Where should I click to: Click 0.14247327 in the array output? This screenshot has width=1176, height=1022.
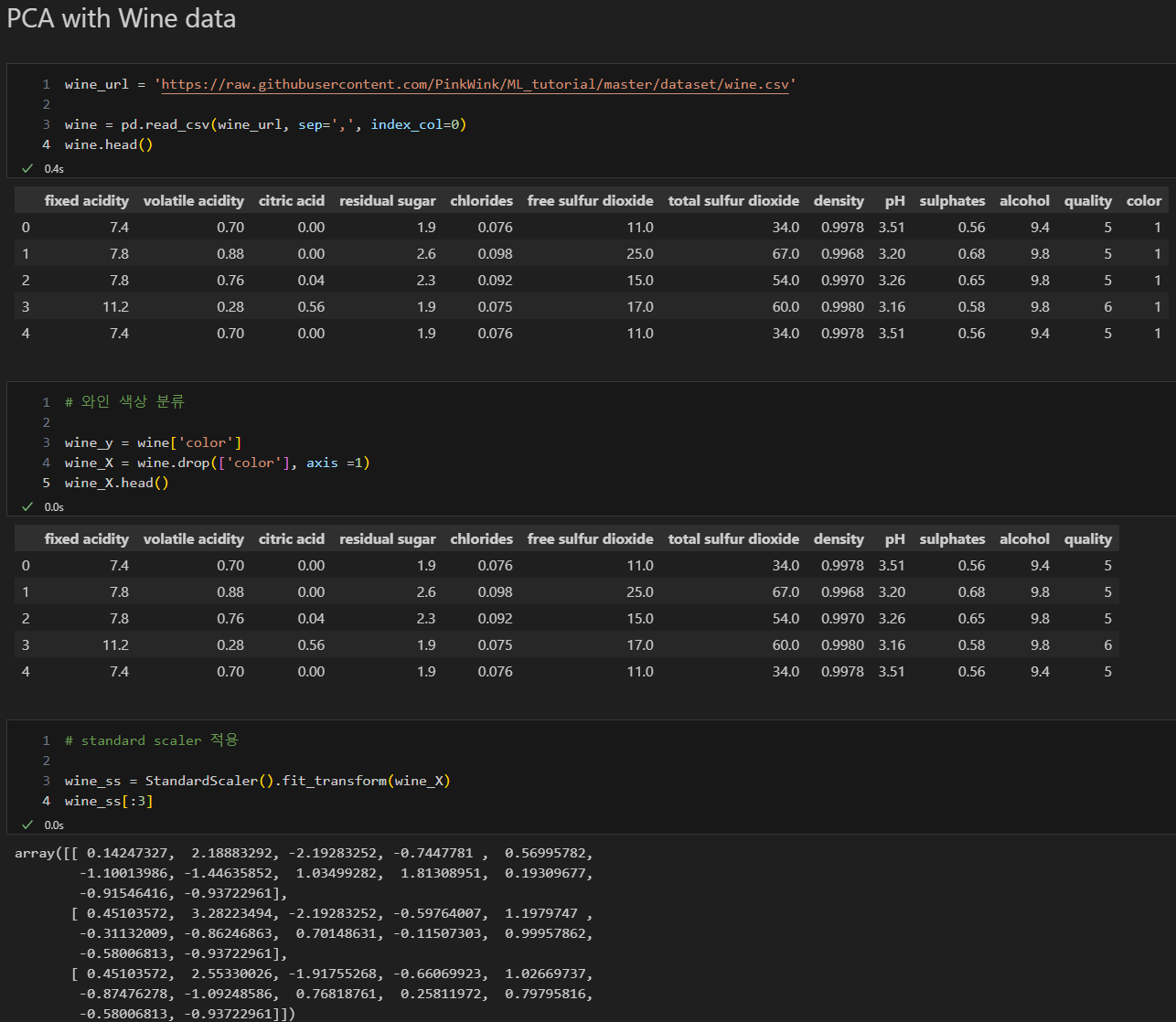127,853
